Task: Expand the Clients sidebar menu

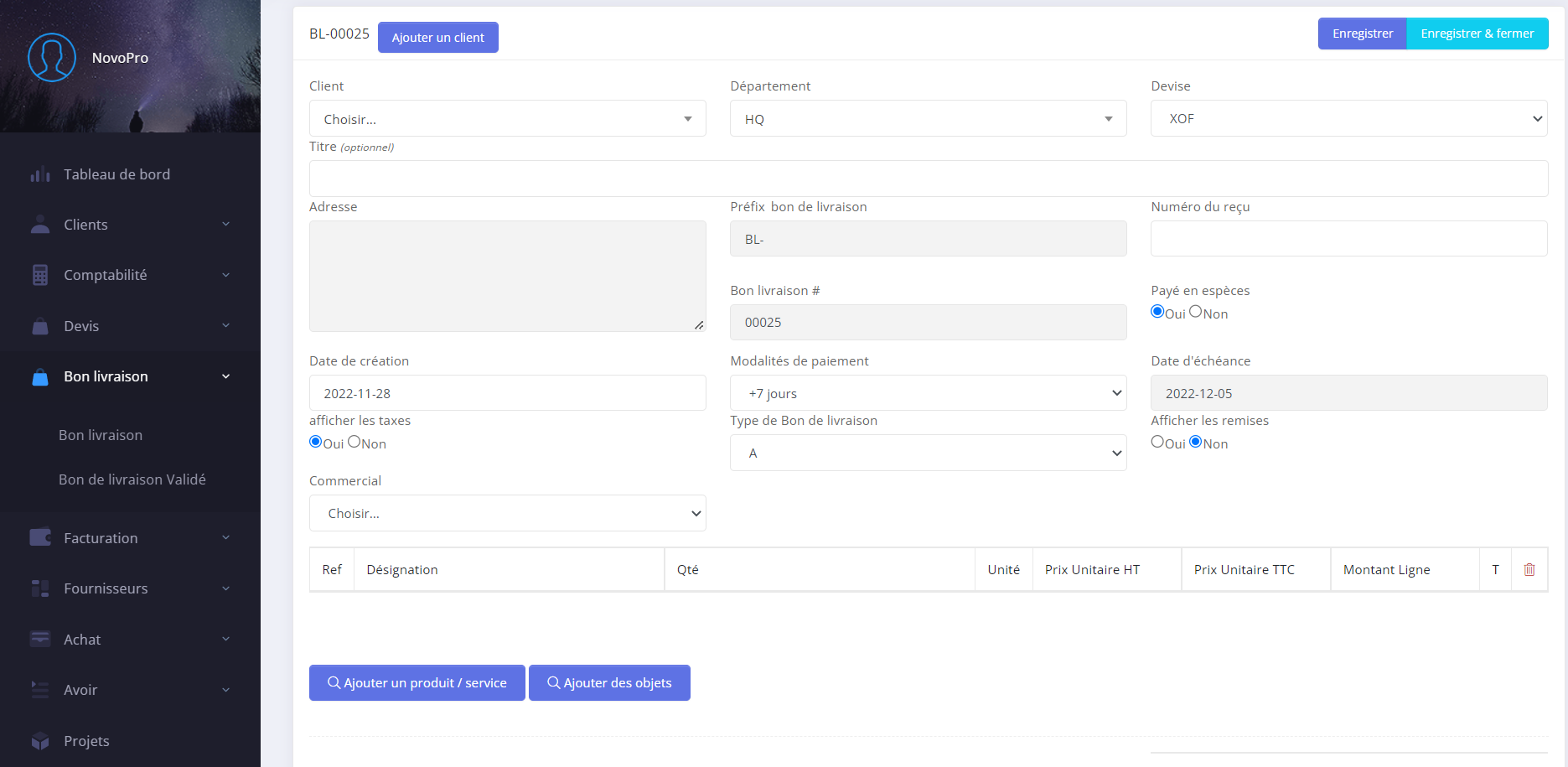Action: point(130,225)
